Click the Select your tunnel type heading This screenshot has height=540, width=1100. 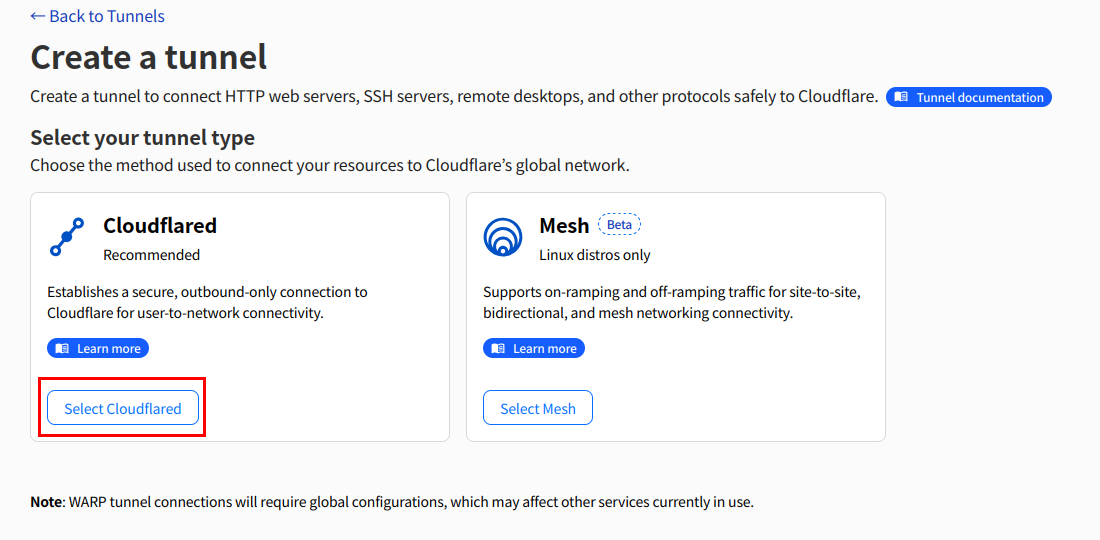[x=142, y=137]
